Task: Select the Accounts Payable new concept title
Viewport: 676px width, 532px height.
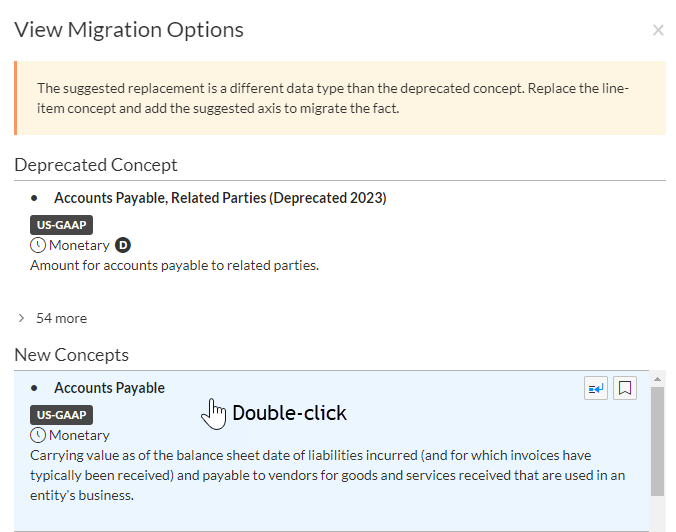Action: [109, 388]
